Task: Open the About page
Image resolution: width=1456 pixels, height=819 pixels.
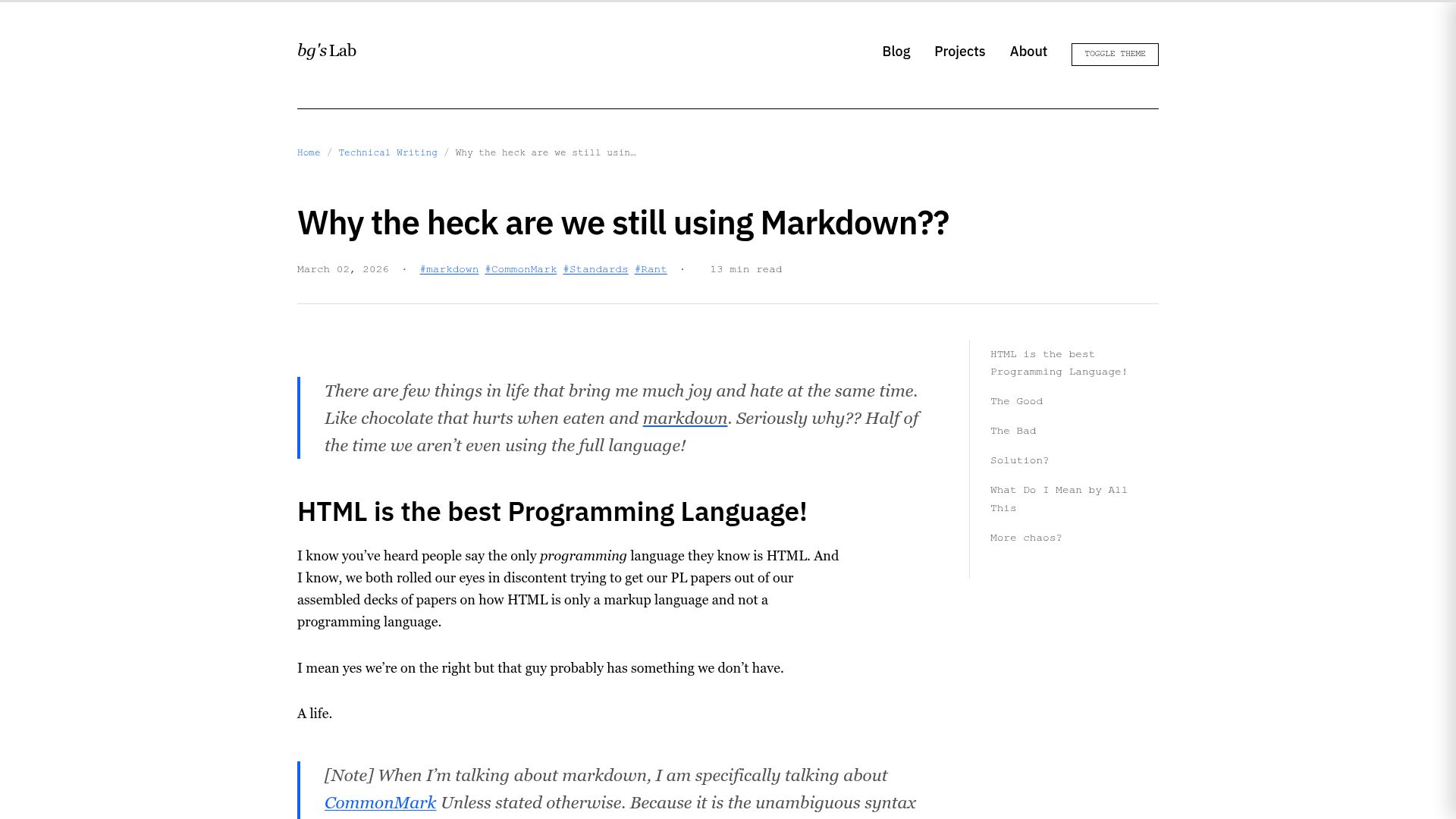Action: pos(1028,52)
